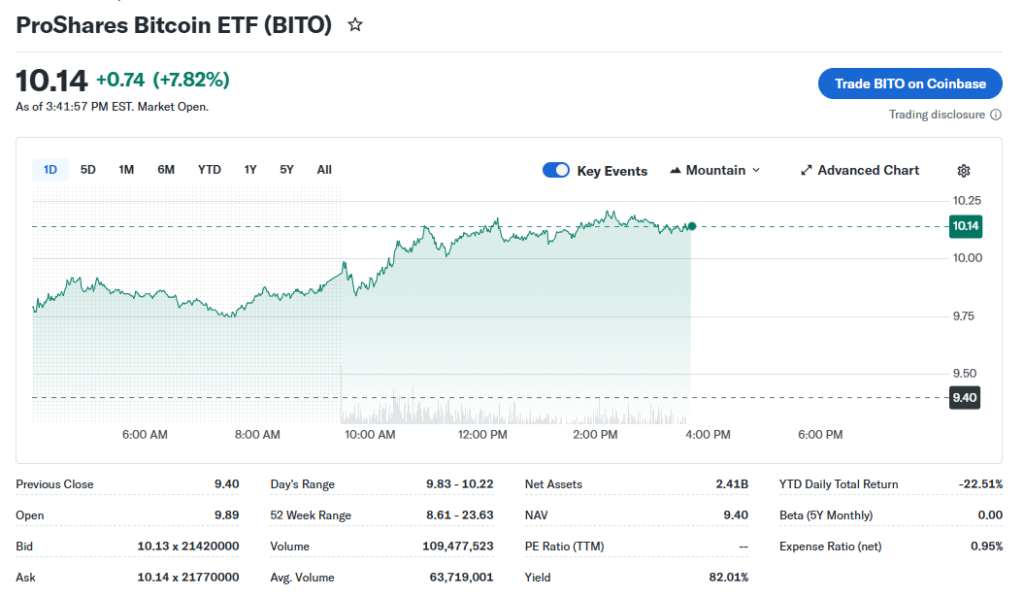Click the Trading disclosure text
The image size is (1024, 597).
(936, 115)
